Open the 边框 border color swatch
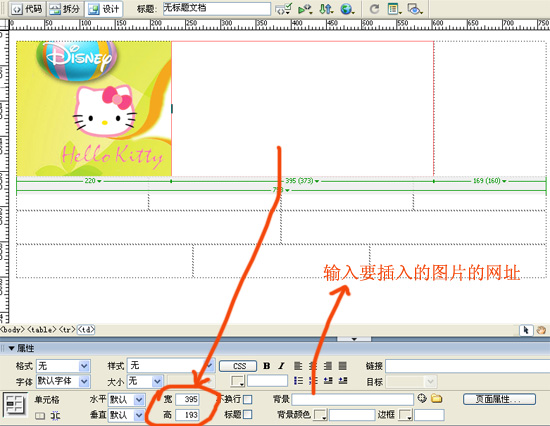Image resolution: width=550 pixels, height=426 pixels. (405, 415)
